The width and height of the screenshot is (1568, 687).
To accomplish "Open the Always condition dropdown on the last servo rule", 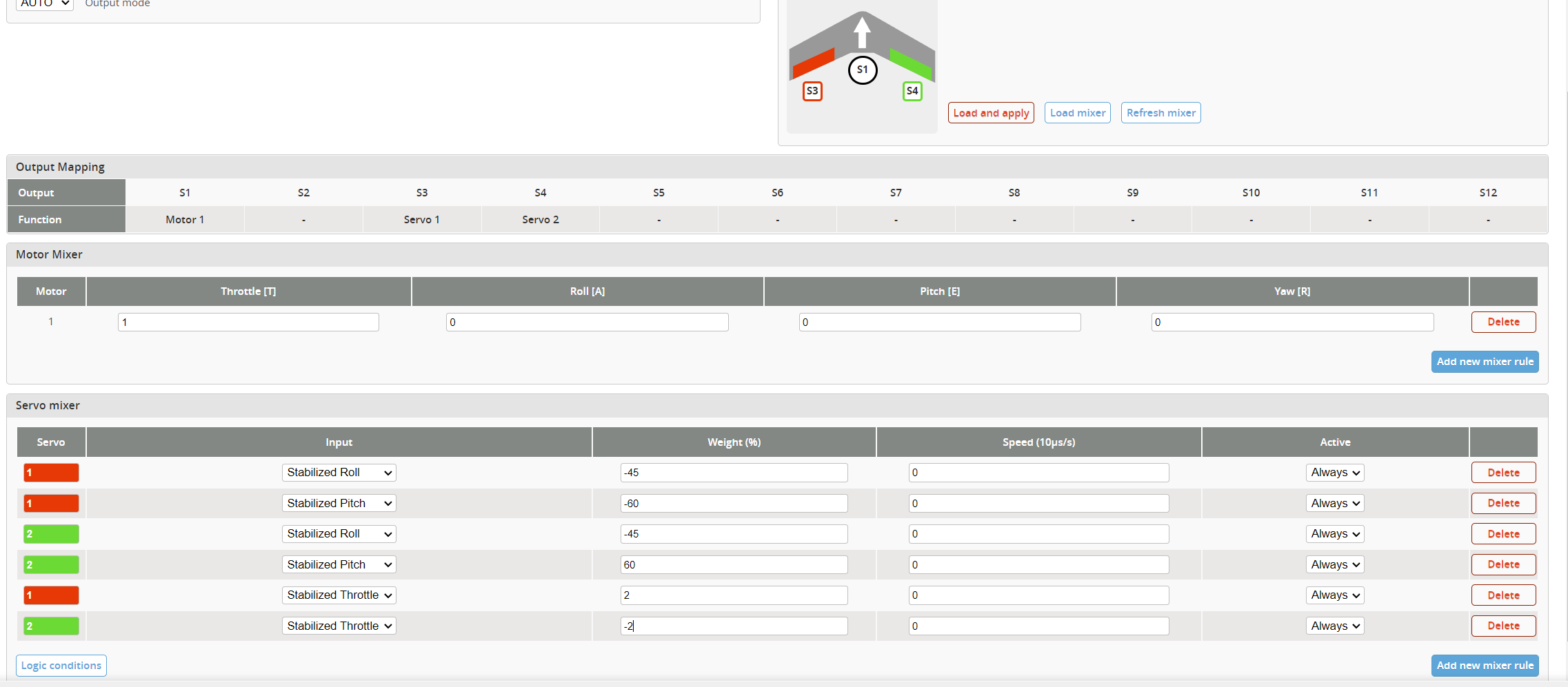I will [1332, 626].
